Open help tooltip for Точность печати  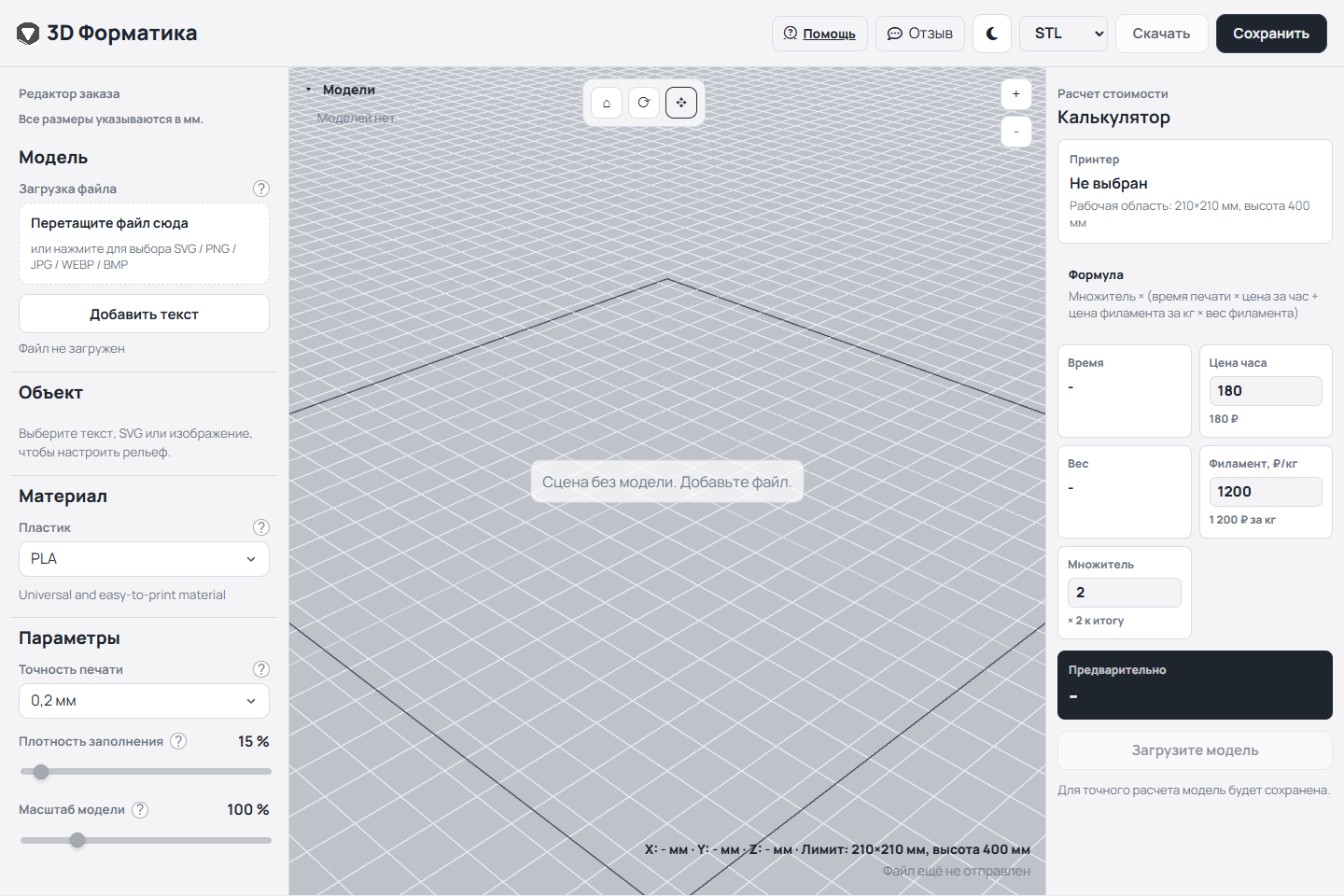coord(261,669)
